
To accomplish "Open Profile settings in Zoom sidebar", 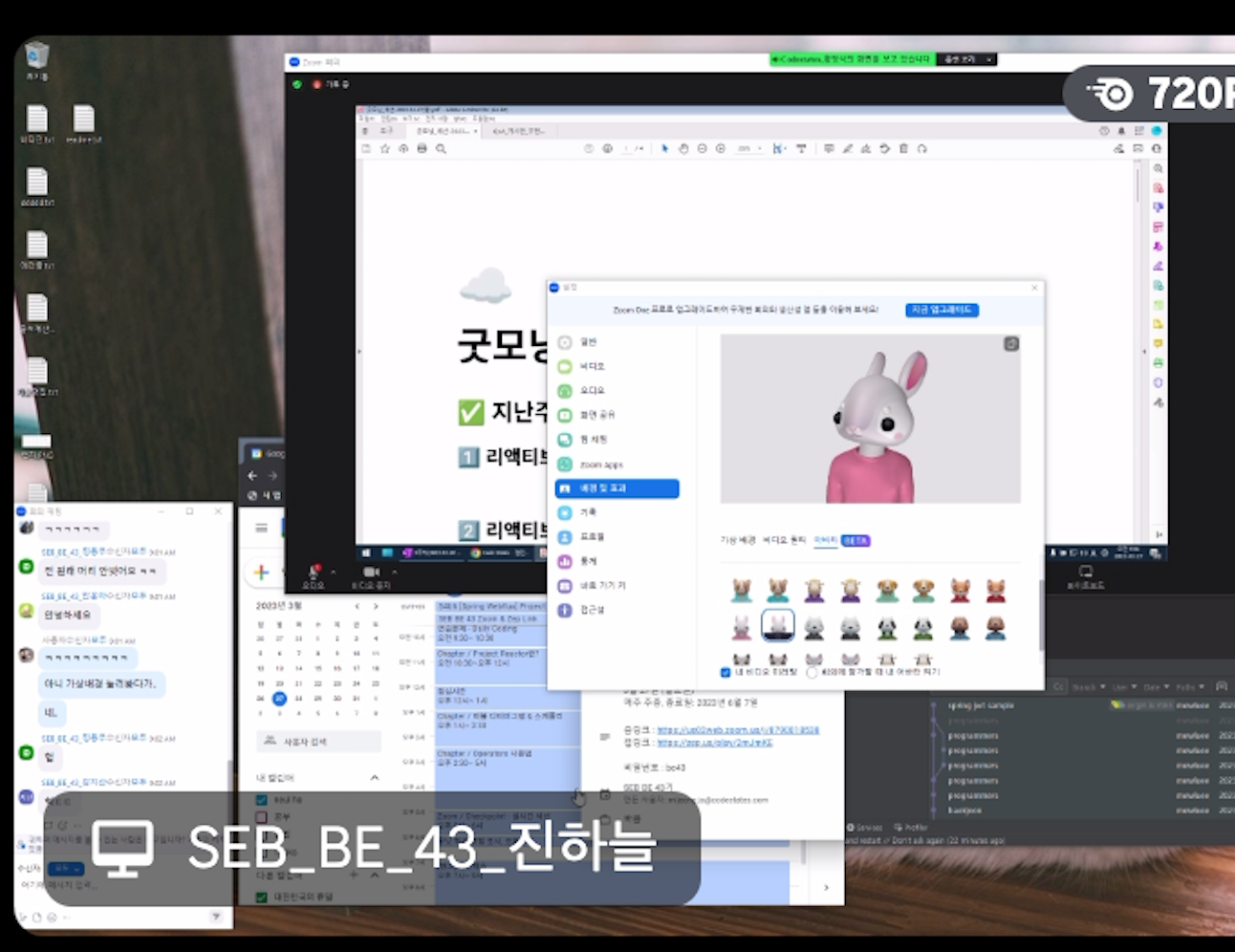I will (581, 537).
